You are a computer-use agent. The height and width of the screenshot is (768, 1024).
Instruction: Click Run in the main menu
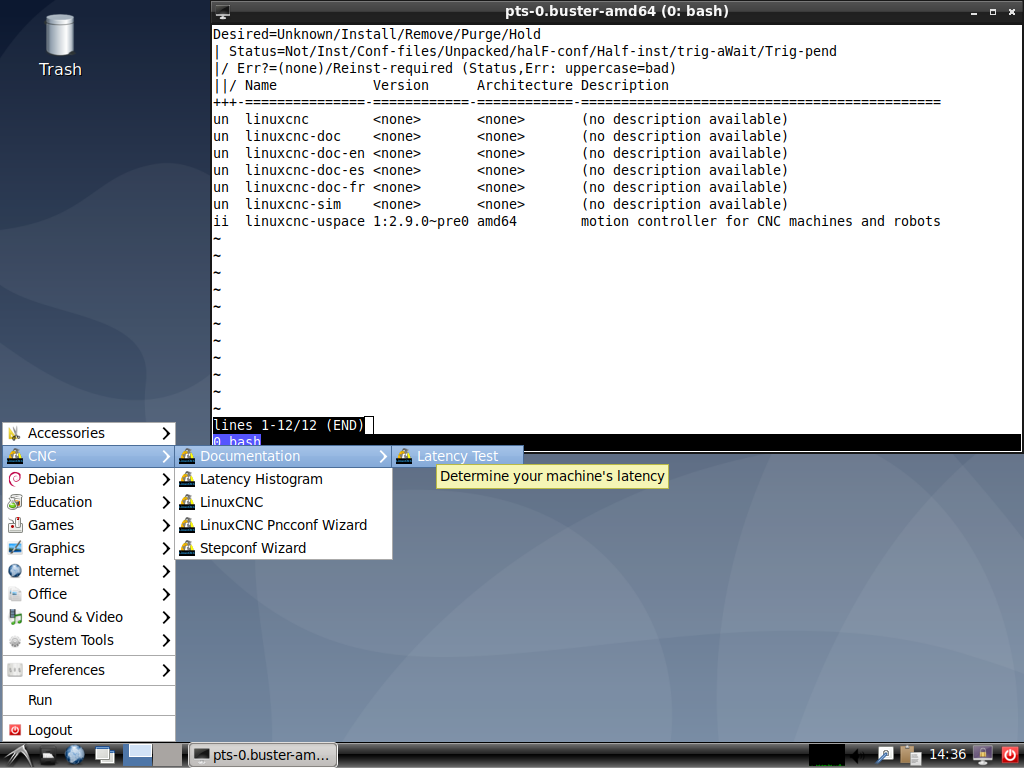(40, 700)
